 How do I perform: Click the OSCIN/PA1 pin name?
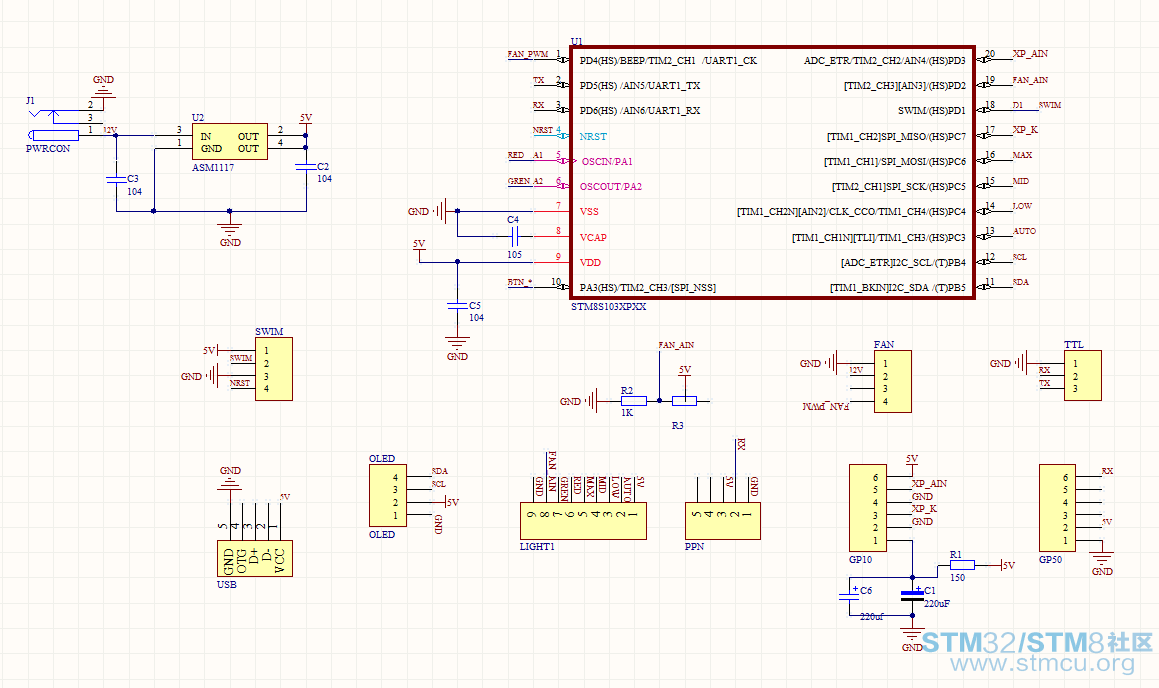coord(607,162)
